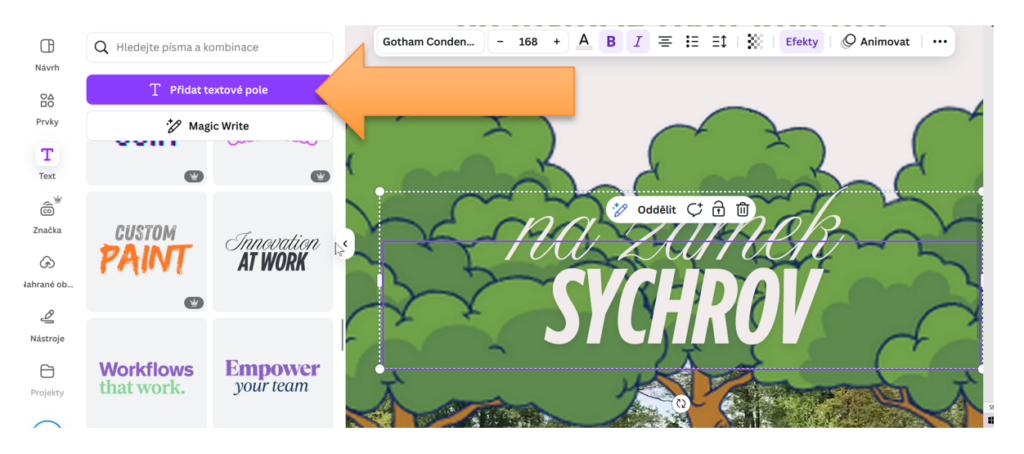1024x454 pixels.
Task: Toggle bold formatting
Action: 611,41
